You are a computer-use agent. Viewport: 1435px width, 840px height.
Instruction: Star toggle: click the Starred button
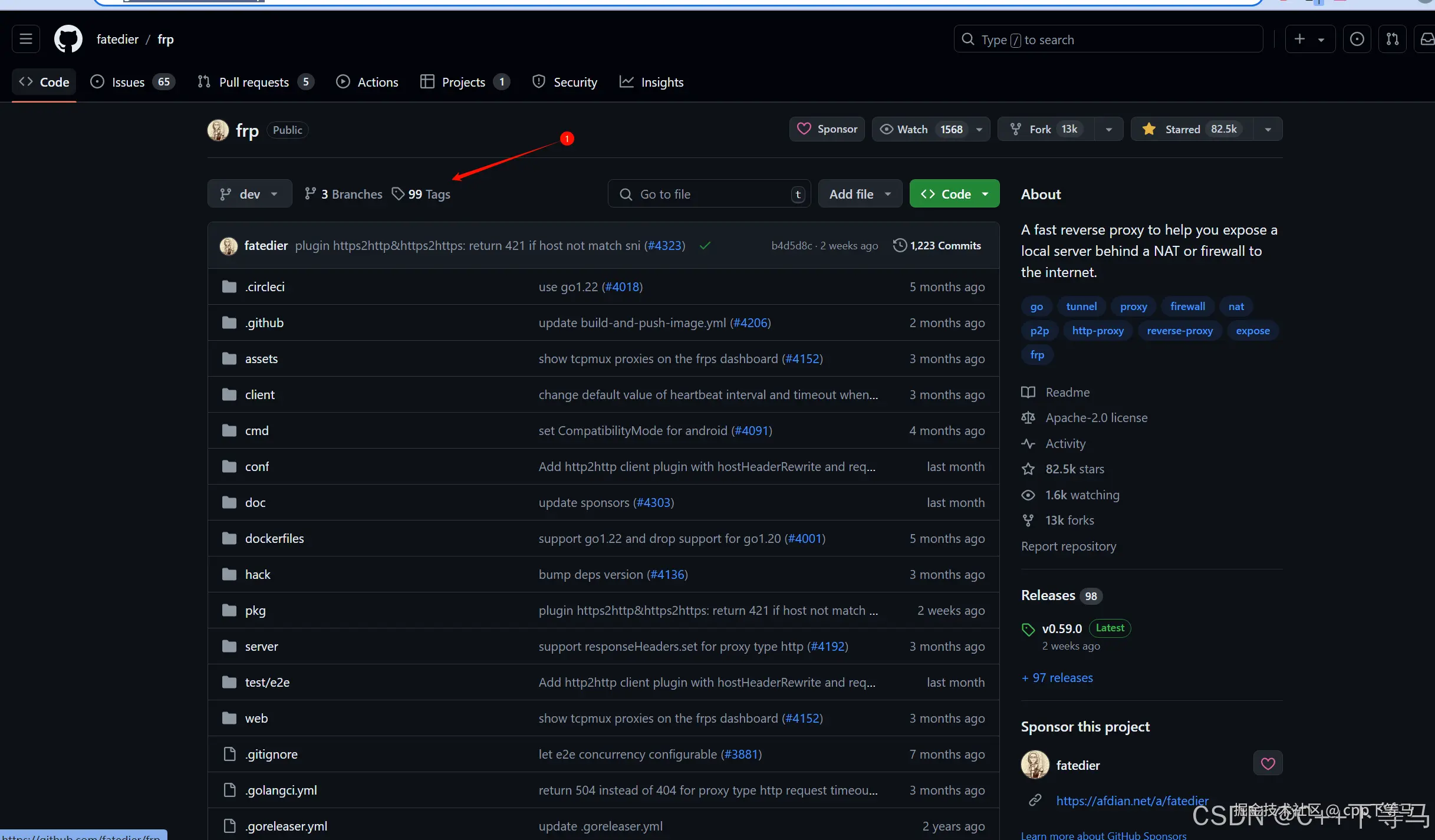pyautogui.click(x=1192, y=129)
